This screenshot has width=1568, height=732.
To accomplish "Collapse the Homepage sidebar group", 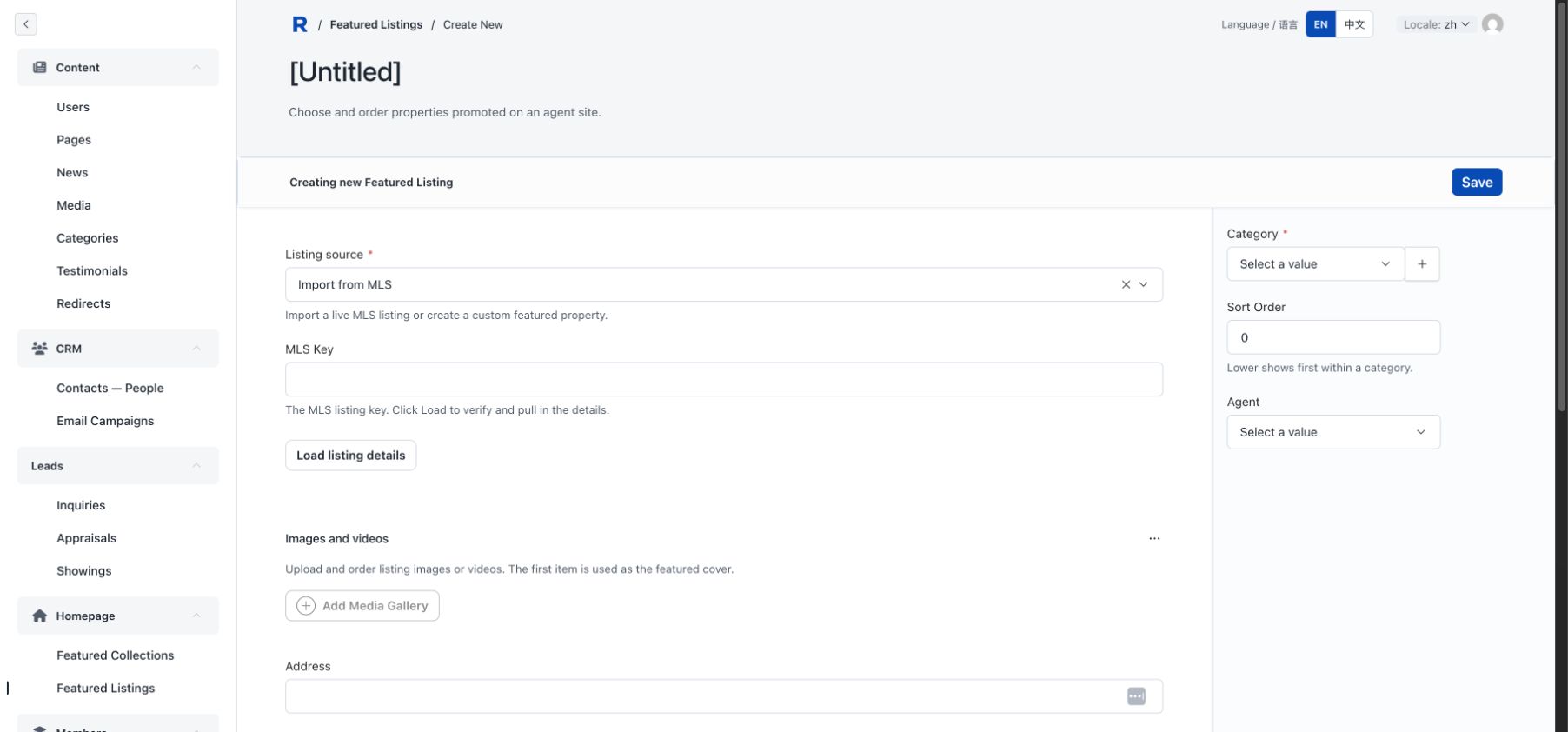I will [196, 616].
